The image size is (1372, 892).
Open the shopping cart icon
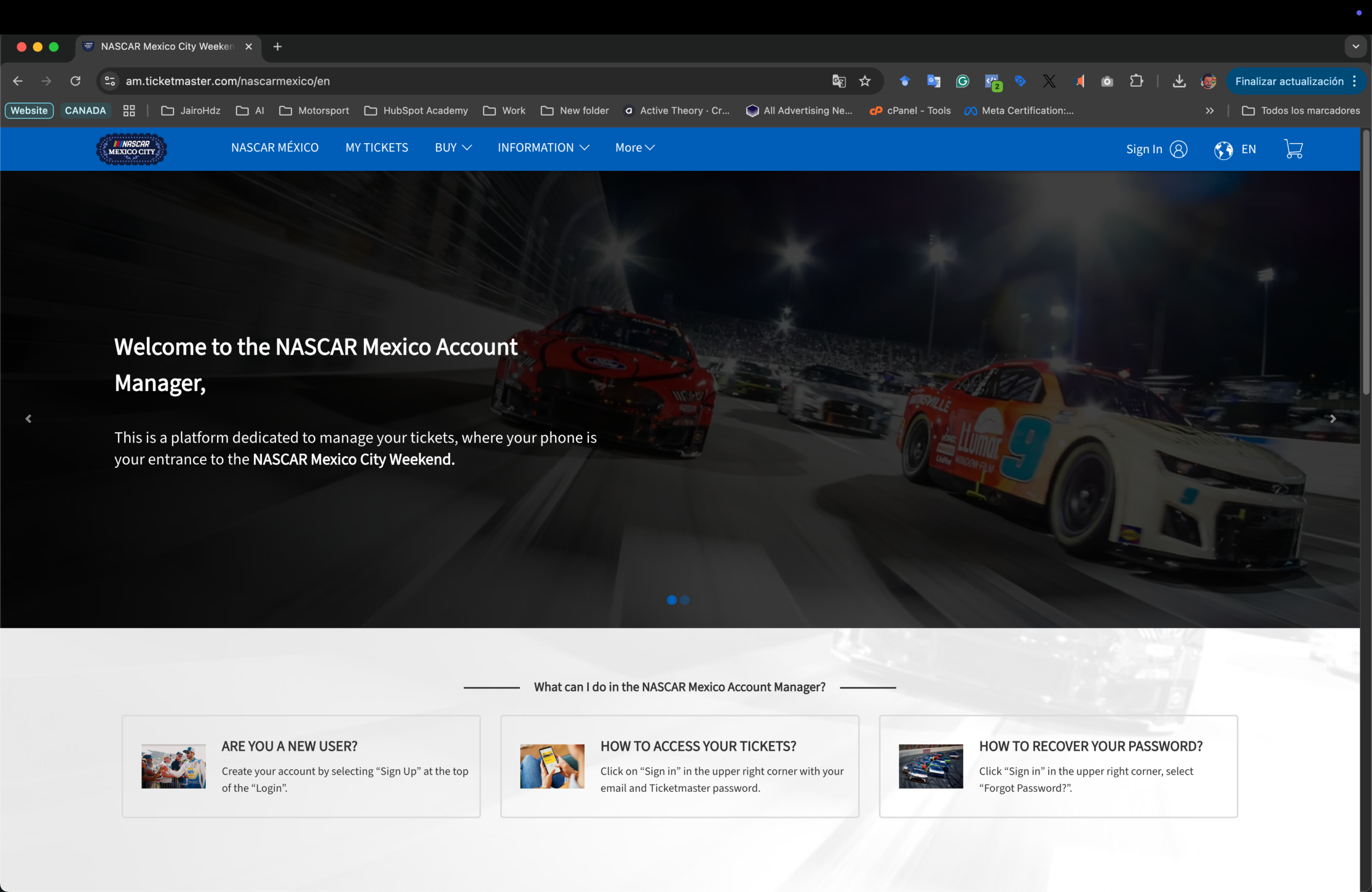(x=1293, y=149)
